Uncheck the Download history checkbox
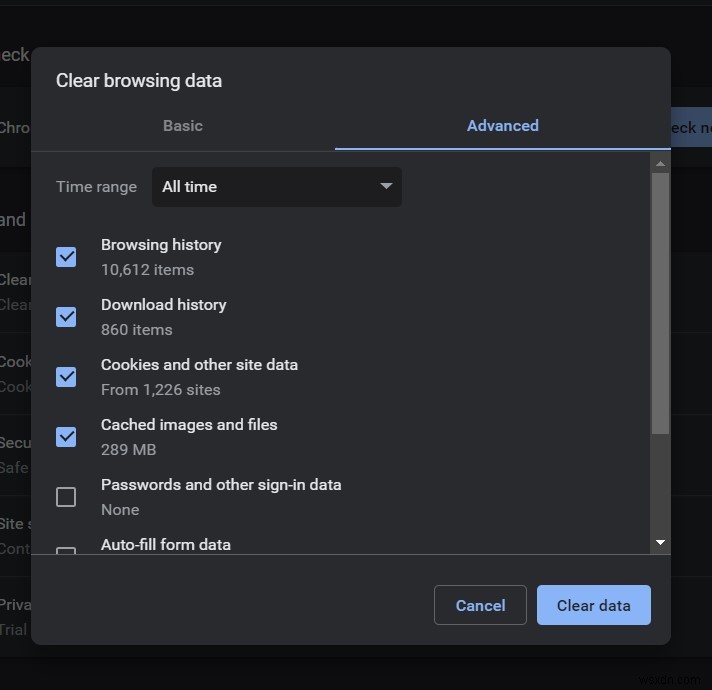 click(66, 317)
